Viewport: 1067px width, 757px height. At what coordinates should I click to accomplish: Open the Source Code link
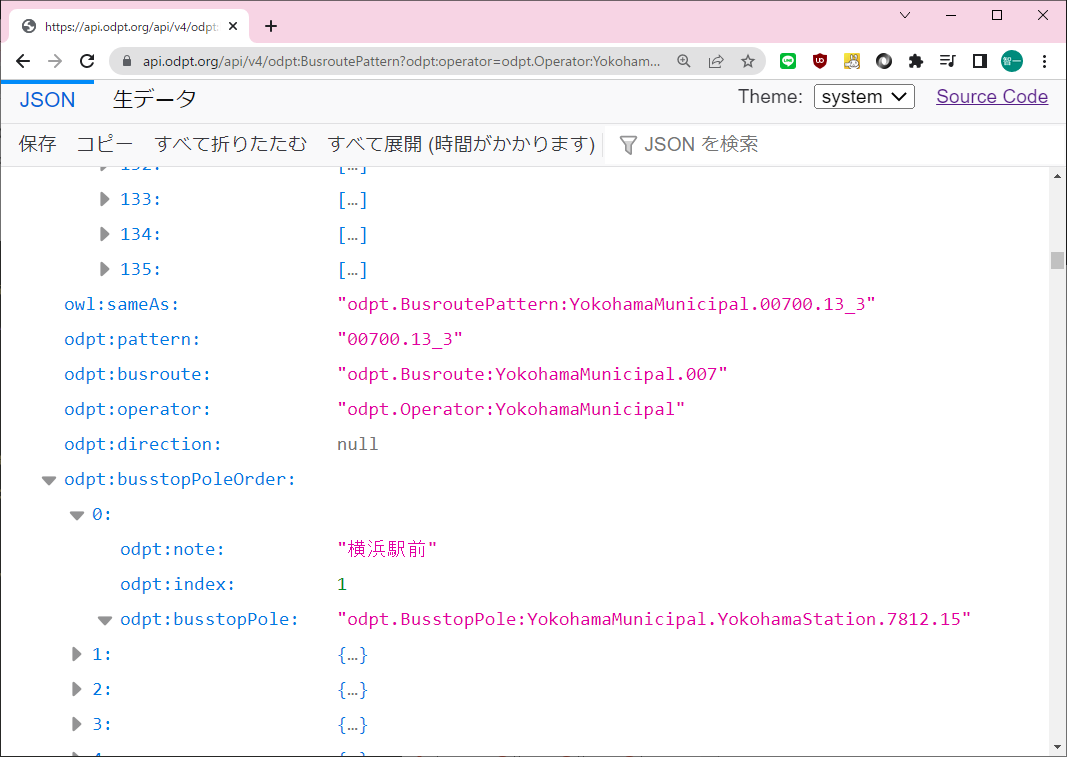(x=991, y=97)
